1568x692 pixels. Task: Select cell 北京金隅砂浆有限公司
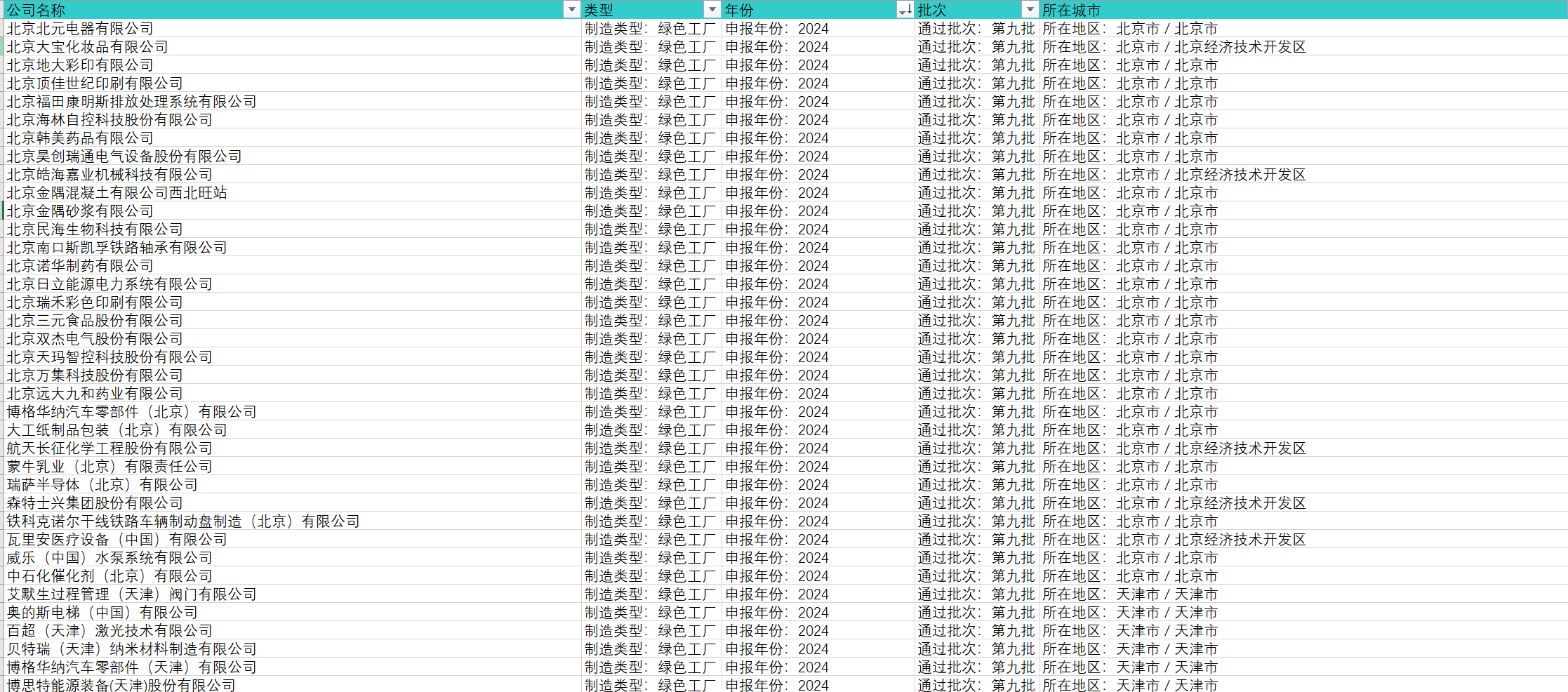pos(293,211)
